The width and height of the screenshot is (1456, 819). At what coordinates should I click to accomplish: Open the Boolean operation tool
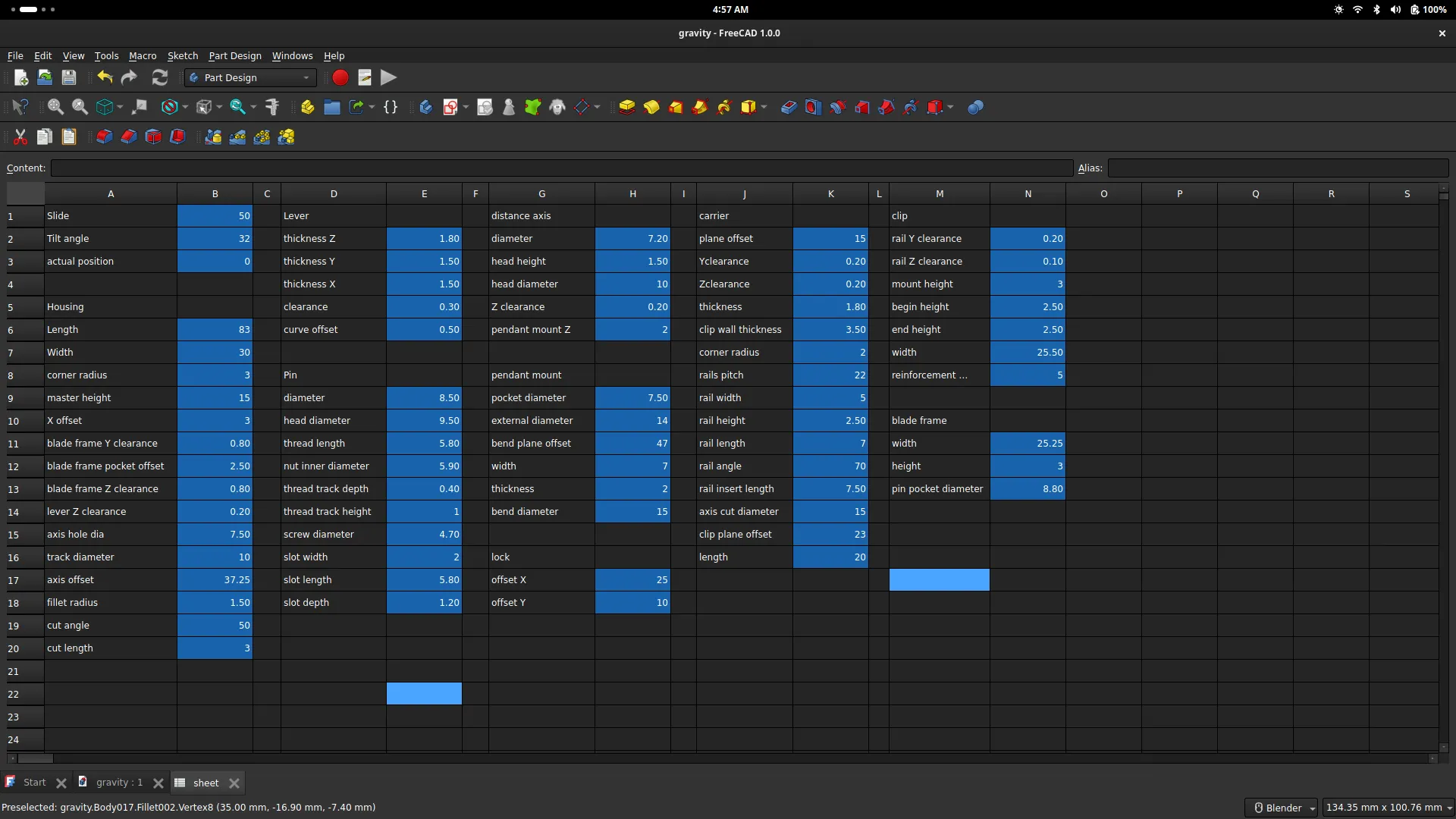pos(976,107)
